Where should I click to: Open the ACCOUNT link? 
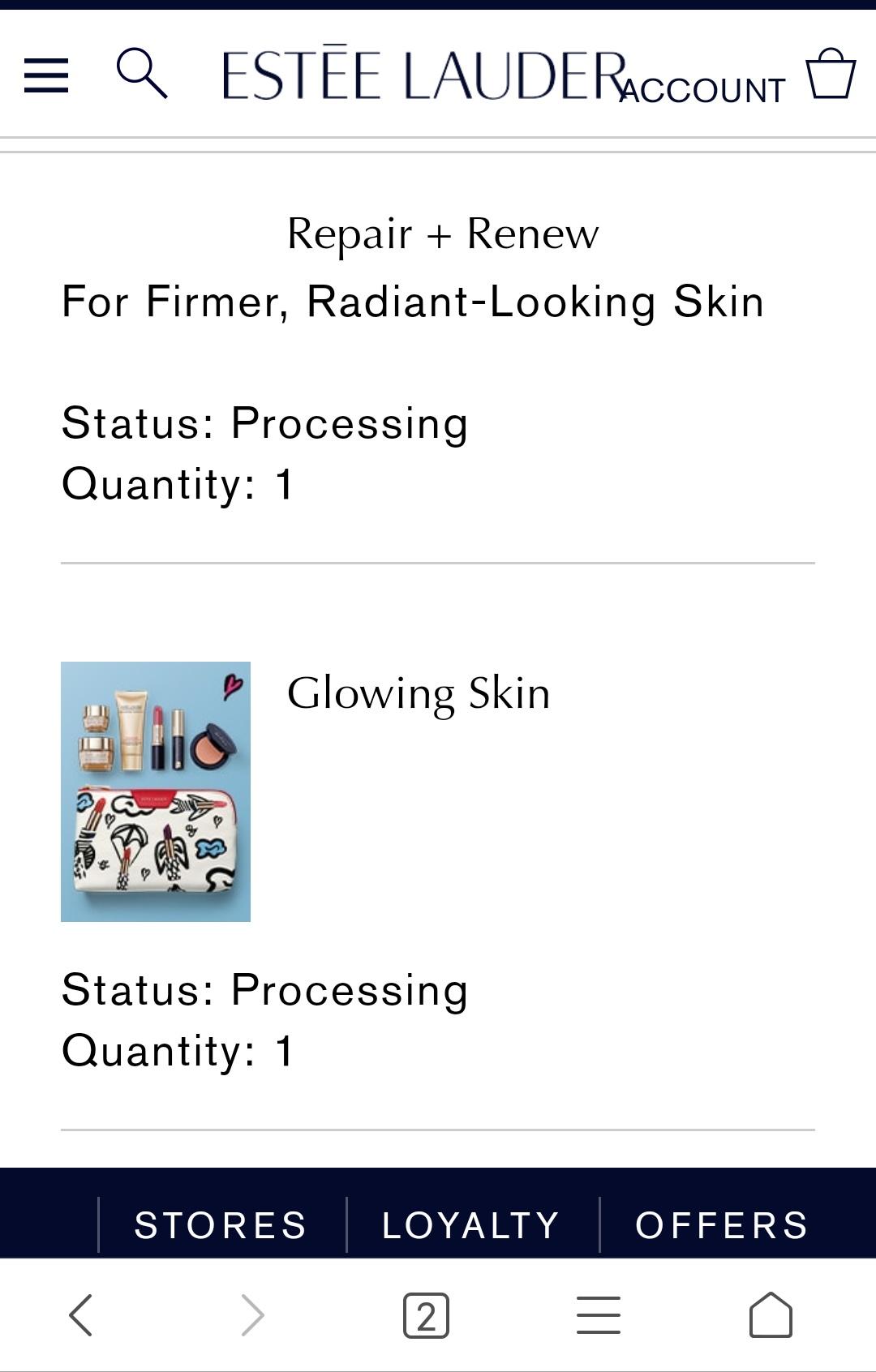702,90
